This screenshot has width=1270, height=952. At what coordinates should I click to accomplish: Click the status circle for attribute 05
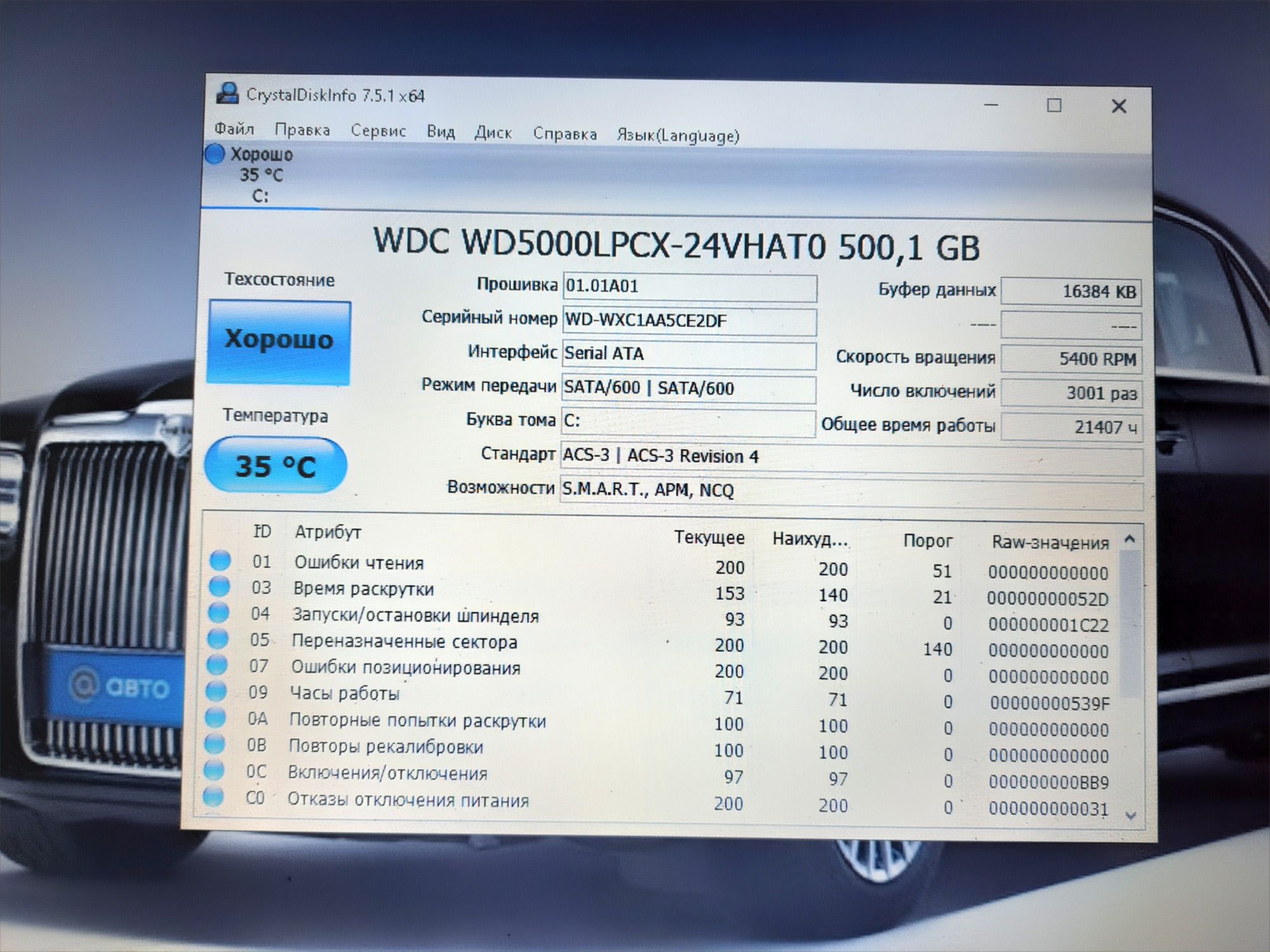click(218, 638)
